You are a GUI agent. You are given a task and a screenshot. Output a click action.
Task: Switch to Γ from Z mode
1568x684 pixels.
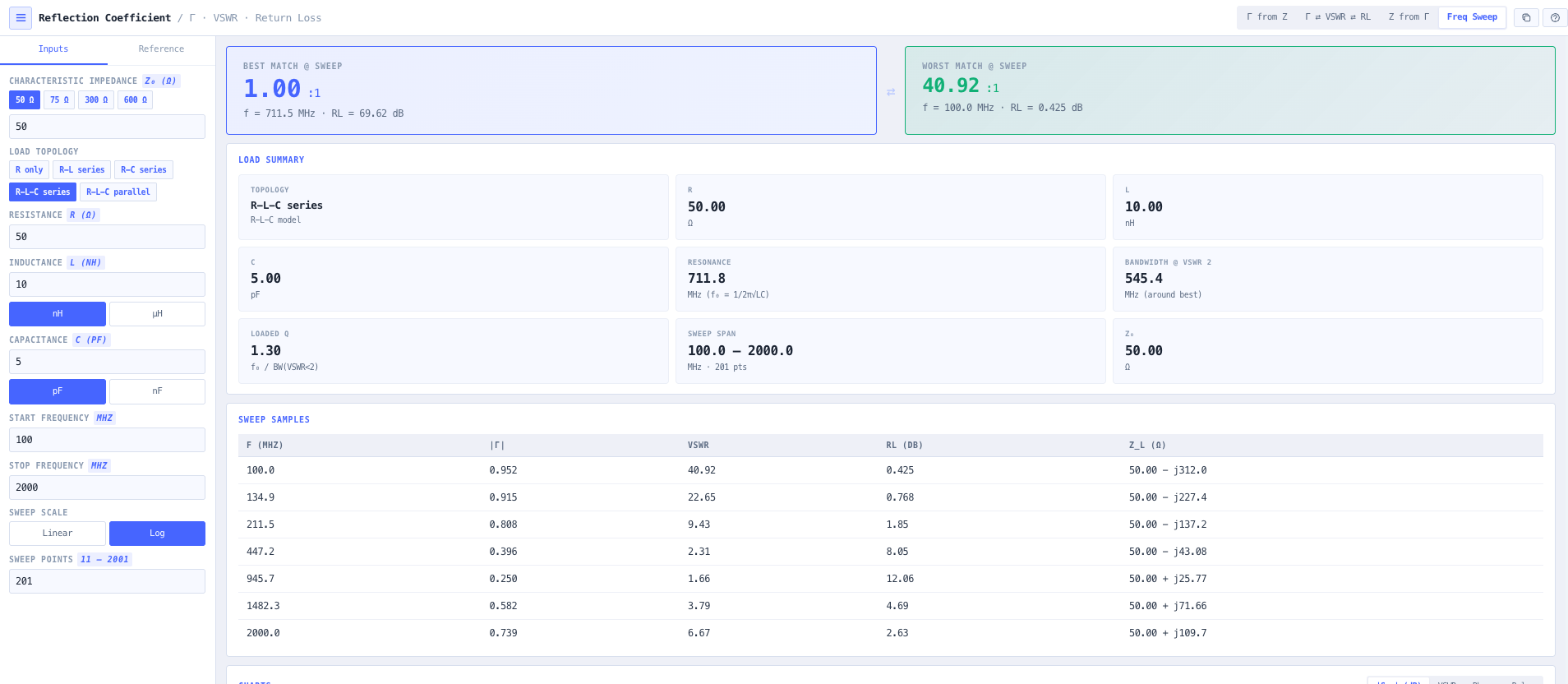(1267, 17)
